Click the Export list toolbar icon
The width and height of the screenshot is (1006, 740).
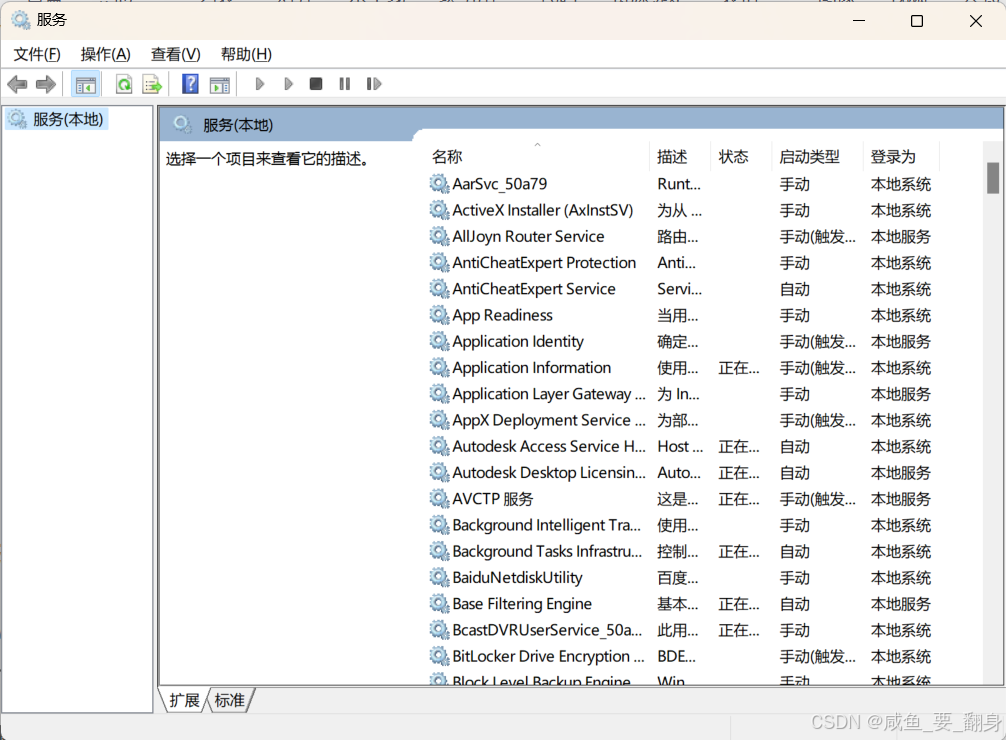153,84
